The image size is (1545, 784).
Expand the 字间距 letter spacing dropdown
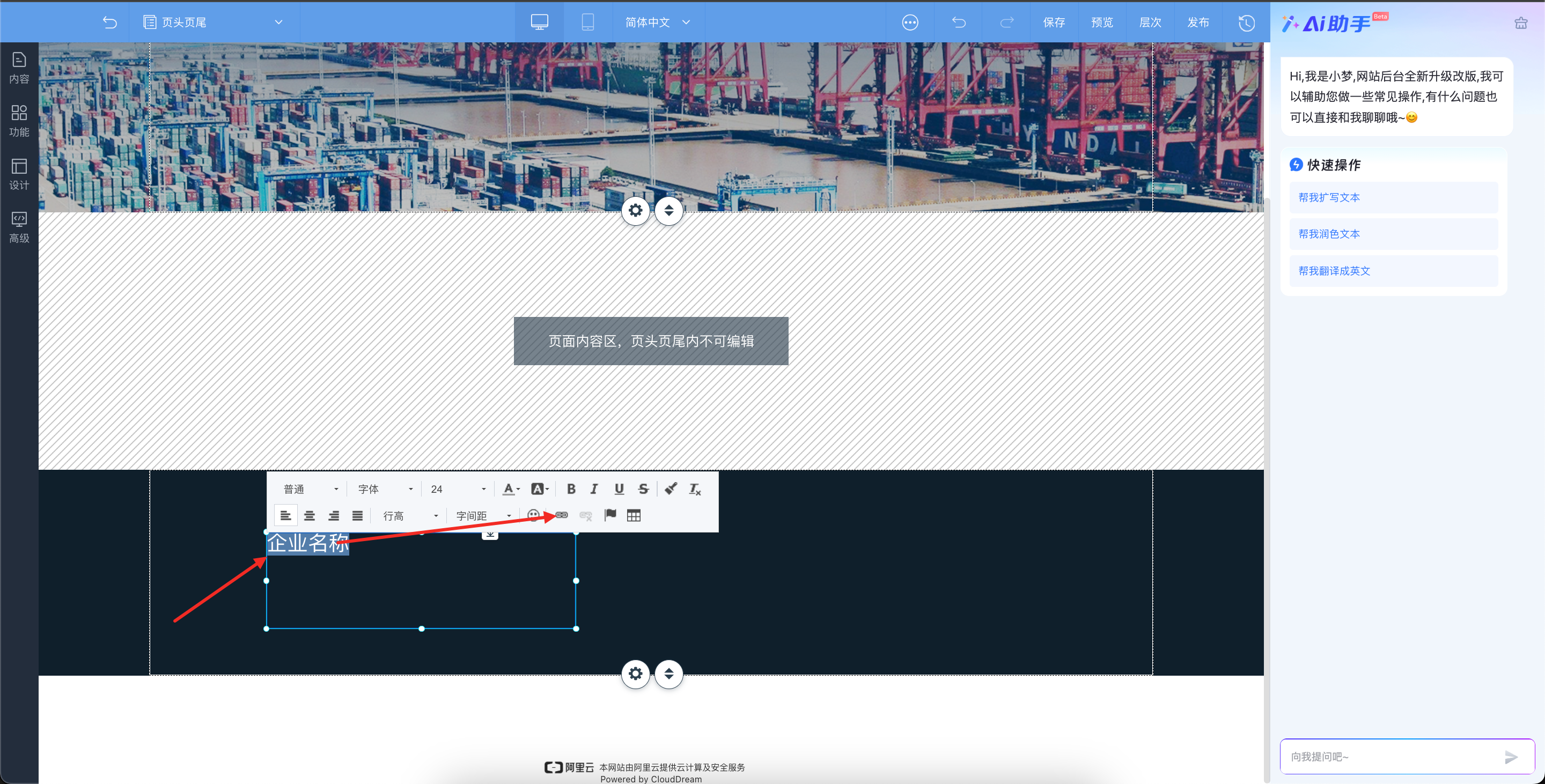click(x=483, y=515)
